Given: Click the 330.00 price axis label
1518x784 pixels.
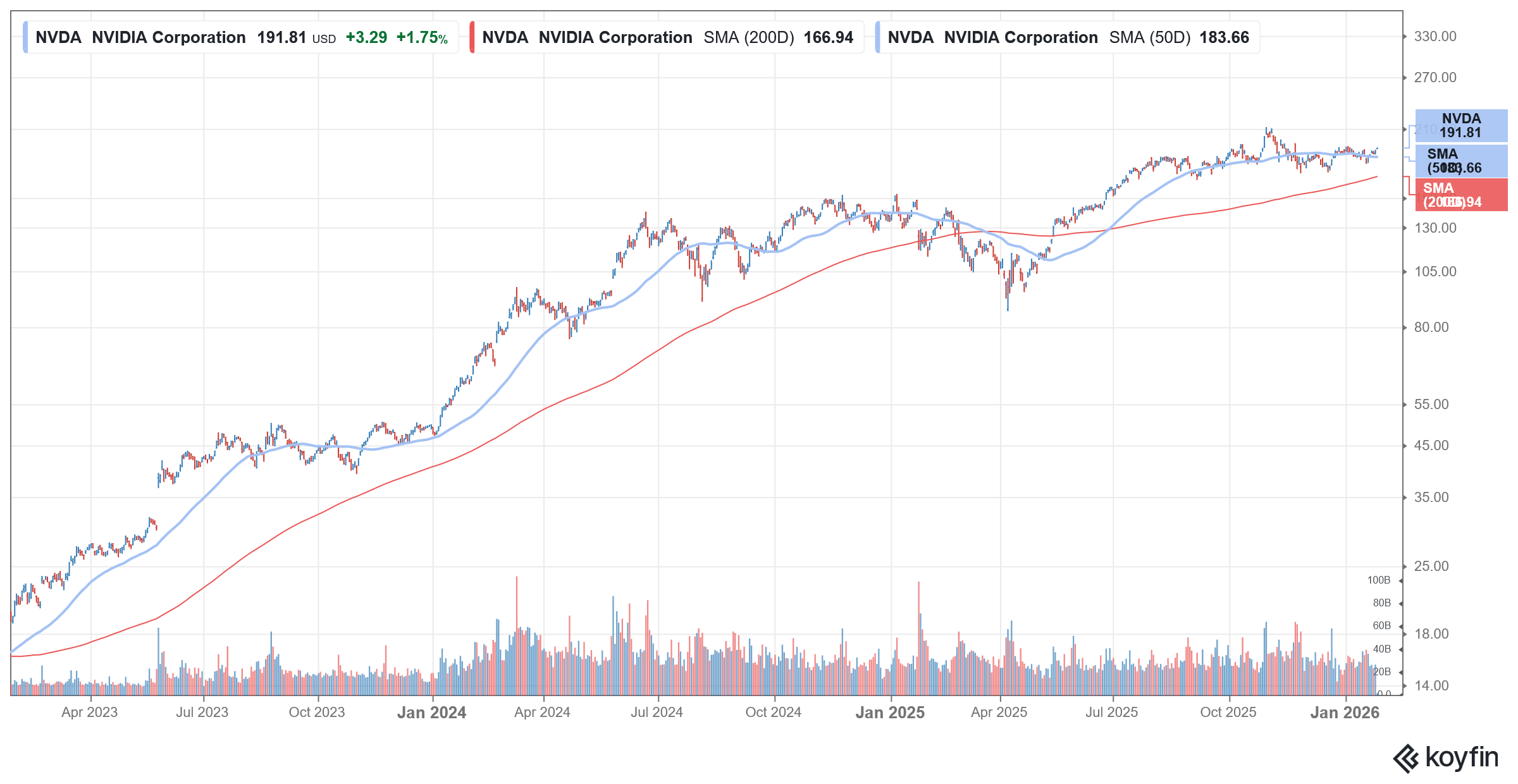Looking at the screenshot, I should coord(1435,37).
